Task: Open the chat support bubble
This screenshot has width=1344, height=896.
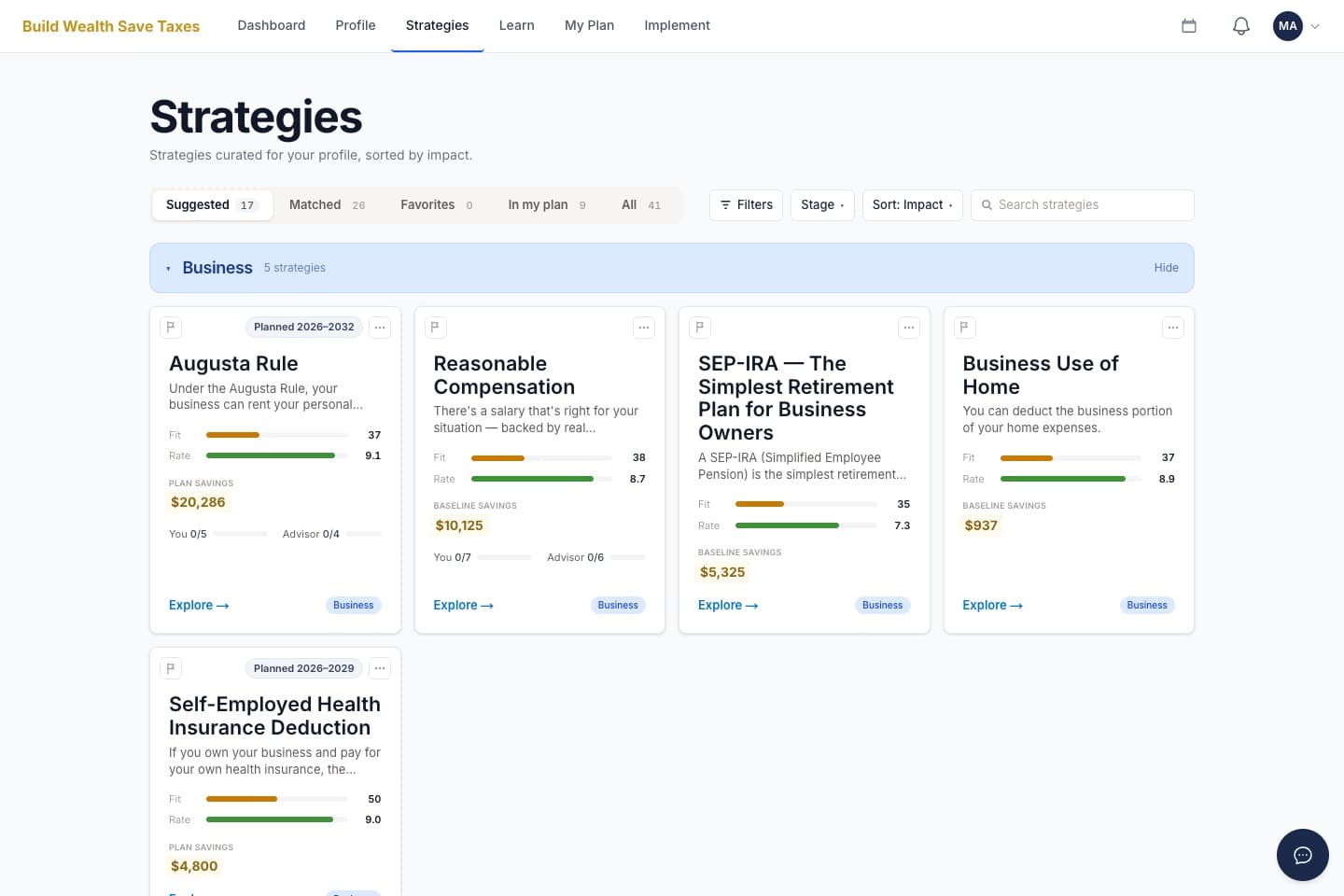Action: tap(1303, 855)
